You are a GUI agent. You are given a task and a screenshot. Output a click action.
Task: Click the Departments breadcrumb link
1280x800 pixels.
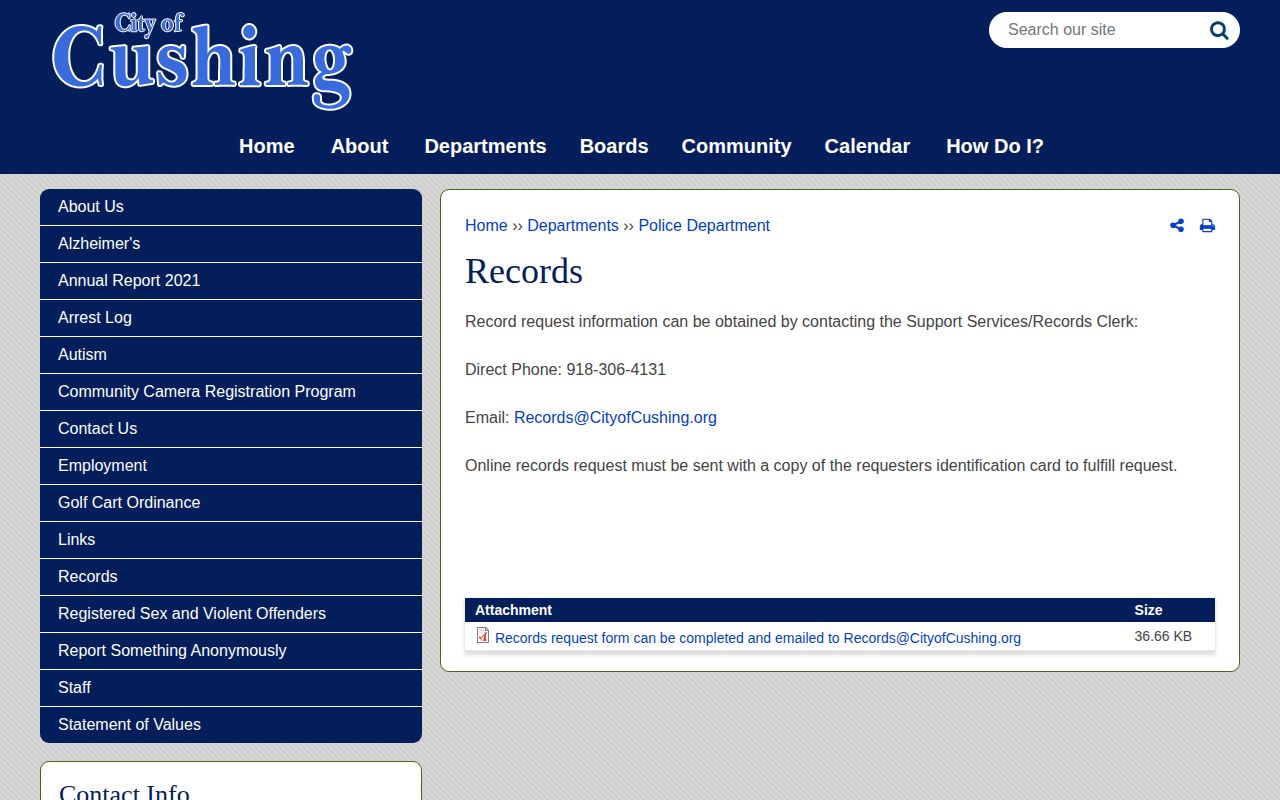point(573,226)
